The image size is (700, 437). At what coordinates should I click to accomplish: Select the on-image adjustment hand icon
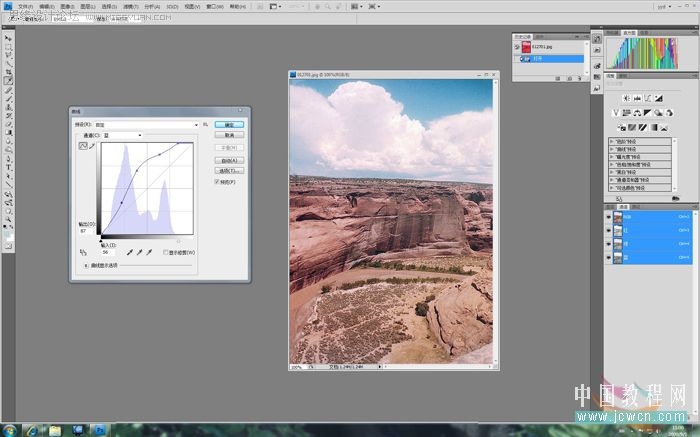[83, 252]
